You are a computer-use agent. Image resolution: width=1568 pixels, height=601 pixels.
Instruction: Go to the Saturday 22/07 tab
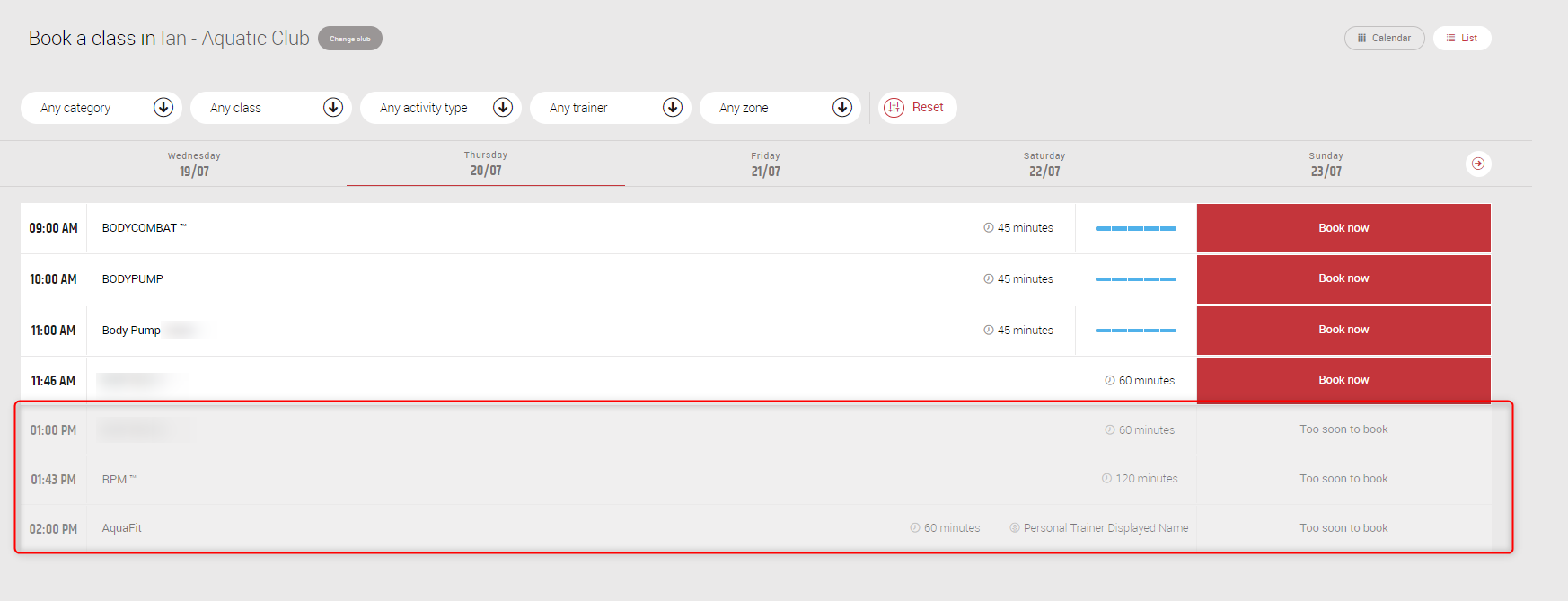(1044, 164)
